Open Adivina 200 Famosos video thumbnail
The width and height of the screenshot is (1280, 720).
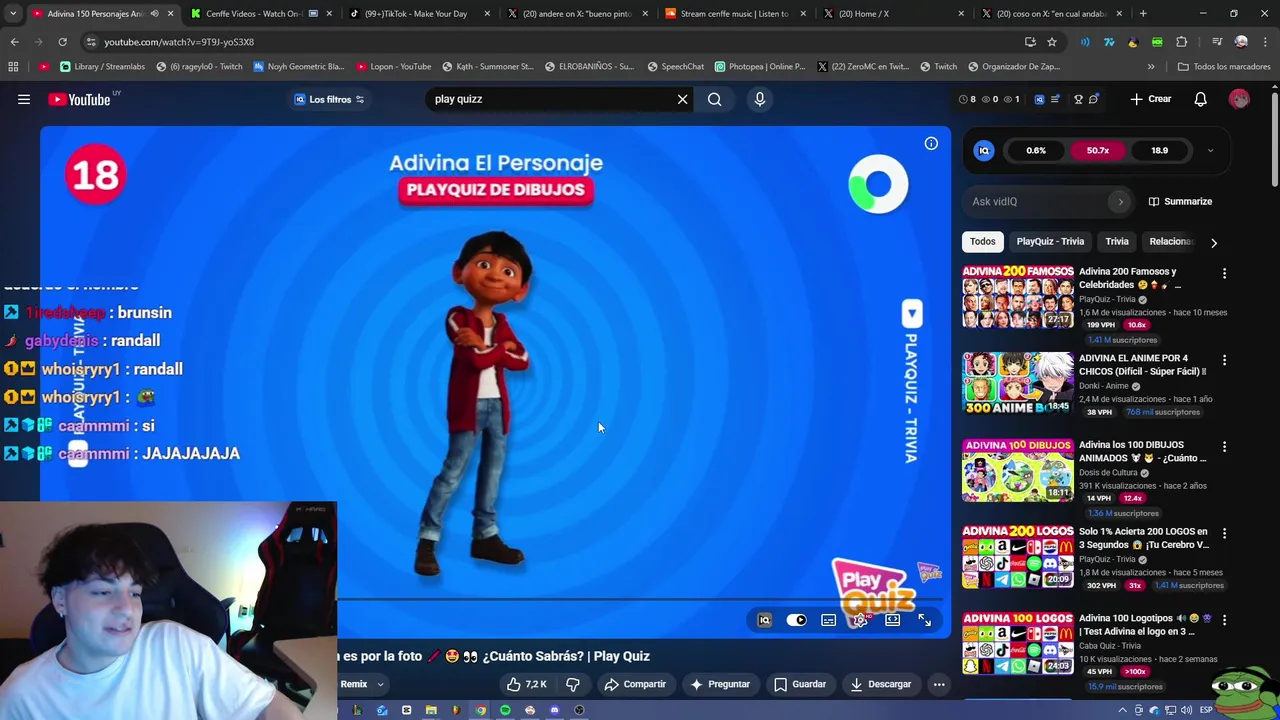pos(1017,297)
